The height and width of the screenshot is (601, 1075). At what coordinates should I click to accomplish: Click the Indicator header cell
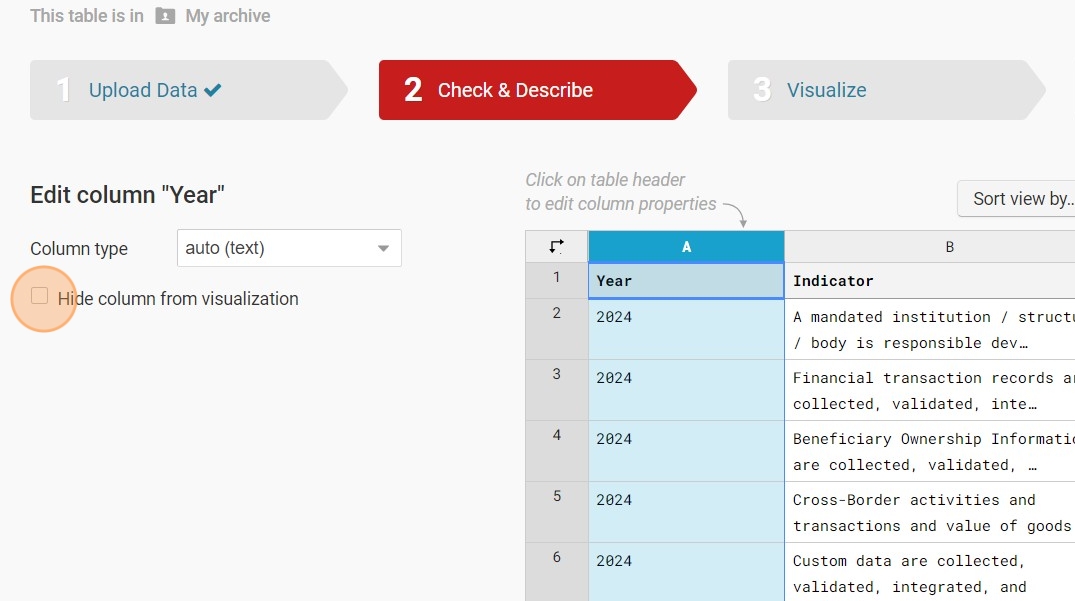coord(930,281)
